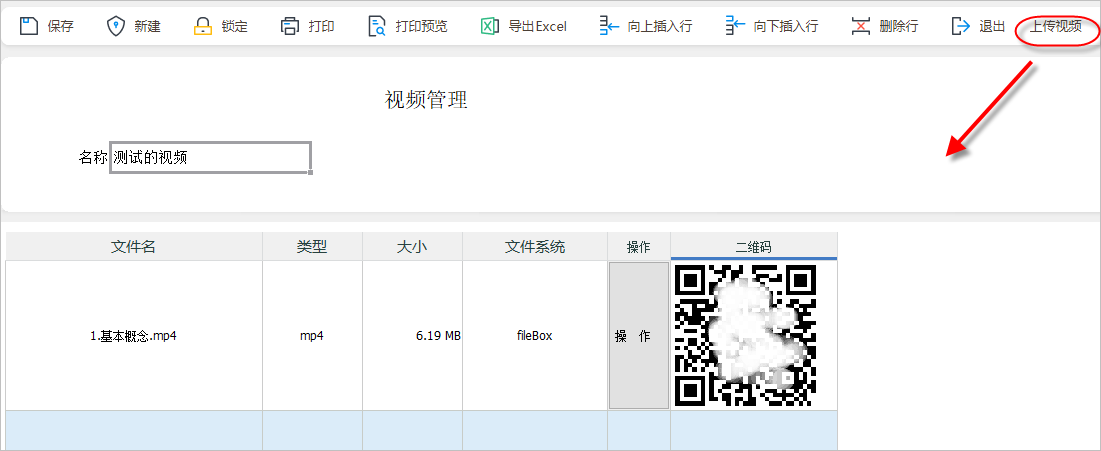This screenshot has height=451, width=1101.
Task: Click the Save (保存) floppy disk icon
Action: (x=28, y=27)
